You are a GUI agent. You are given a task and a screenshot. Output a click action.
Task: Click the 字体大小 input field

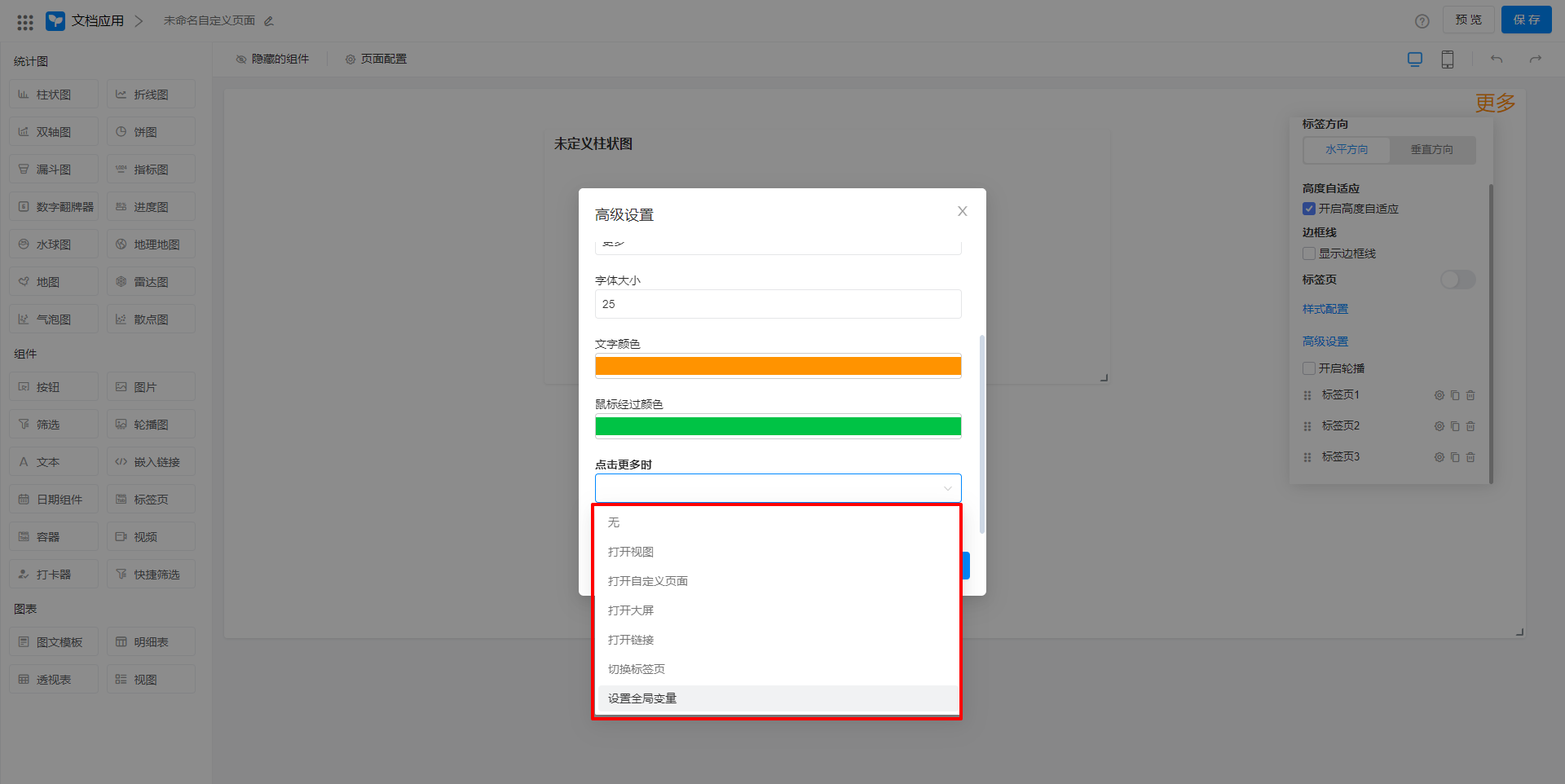pyautogui.click(x=778, y=304)
